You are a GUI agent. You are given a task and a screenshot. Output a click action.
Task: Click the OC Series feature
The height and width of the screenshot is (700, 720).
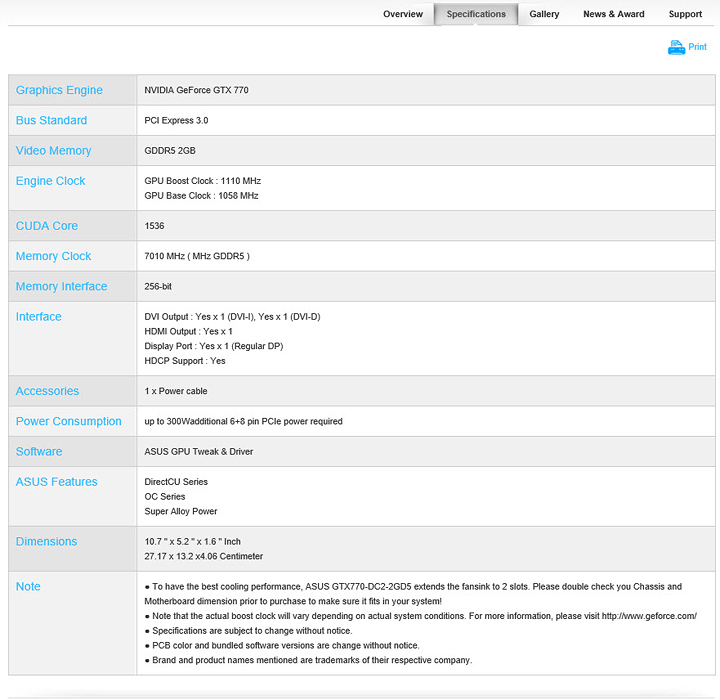coord(165,497)
